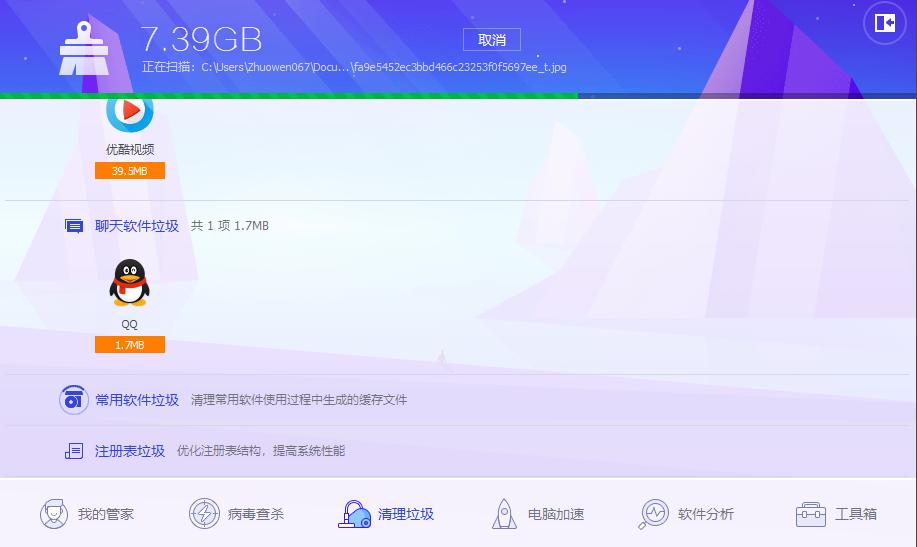Click the QQ label text

coord(129,324)
